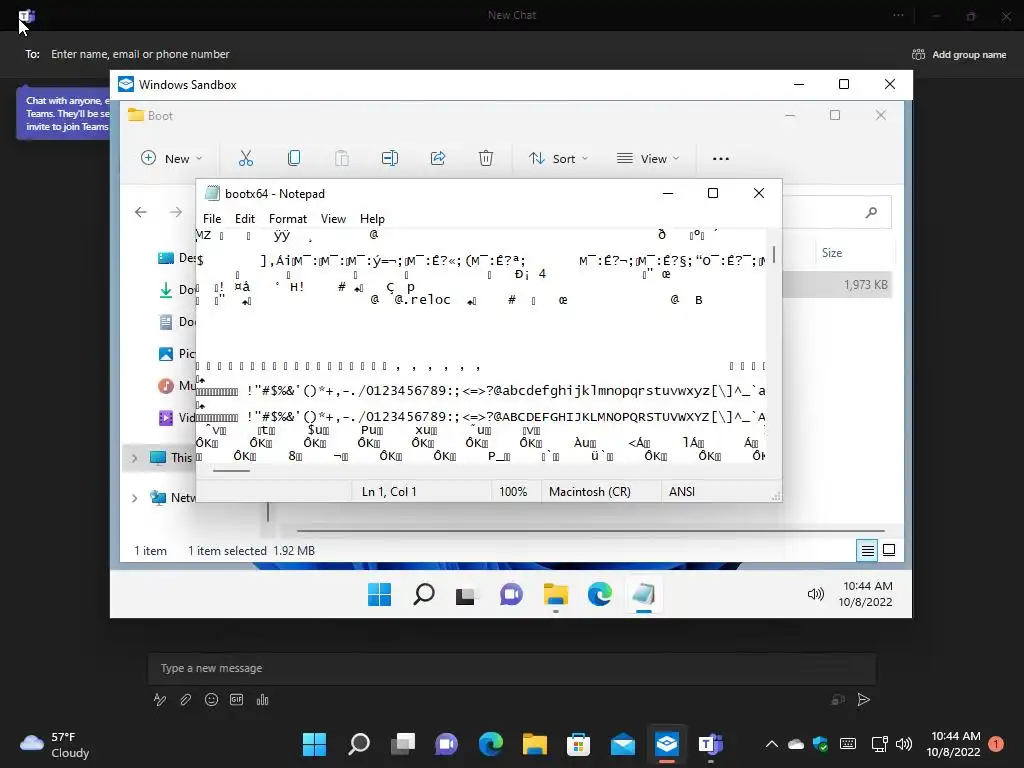Click ANSI encoding in Notepad status bar
The width and height of the screenshot is (1024, 768).
(x=682, y=492)
